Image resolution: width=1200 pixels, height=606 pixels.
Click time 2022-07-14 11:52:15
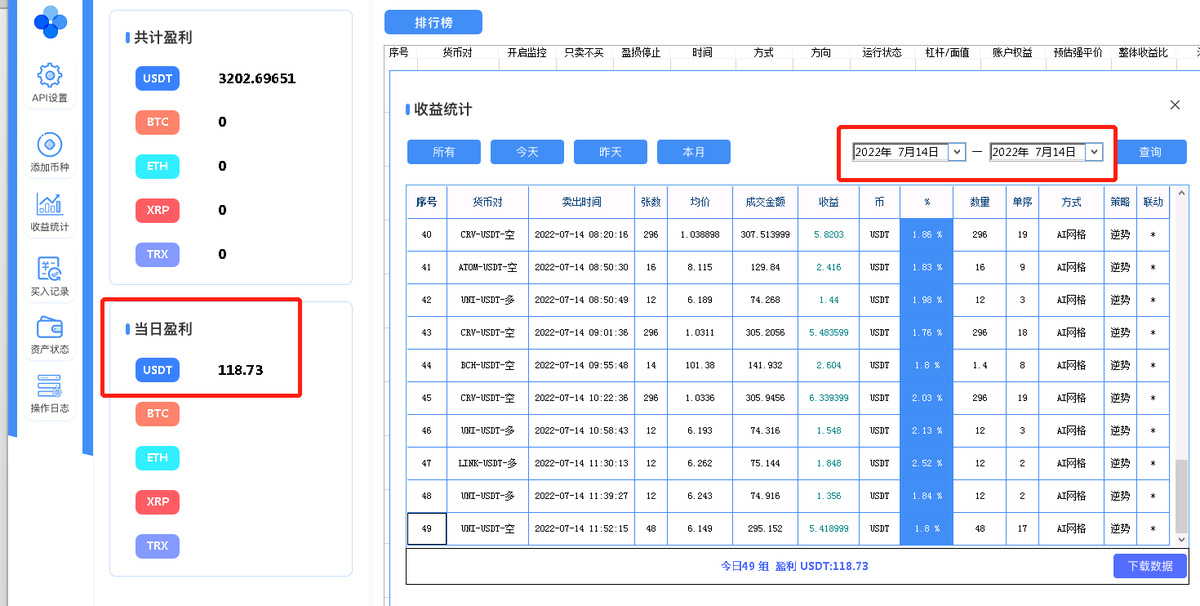[x=581, y=528]
